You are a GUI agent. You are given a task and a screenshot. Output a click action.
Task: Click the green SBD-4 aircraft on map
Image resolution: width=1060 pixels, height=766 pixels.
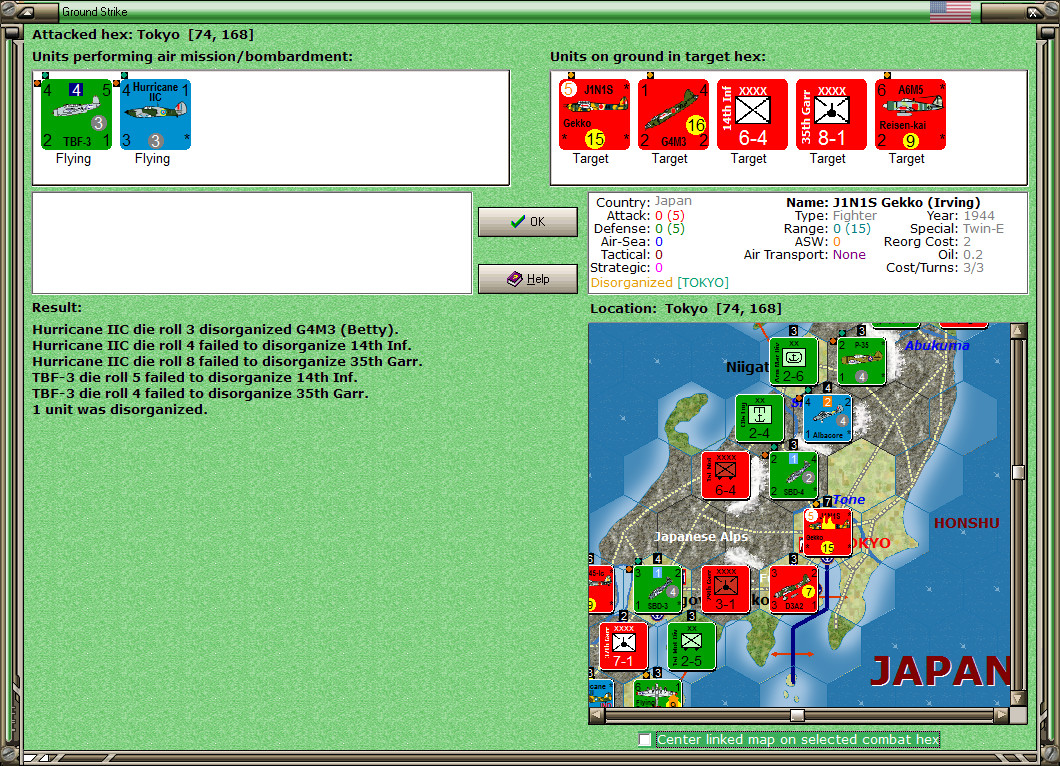[794, 475]
